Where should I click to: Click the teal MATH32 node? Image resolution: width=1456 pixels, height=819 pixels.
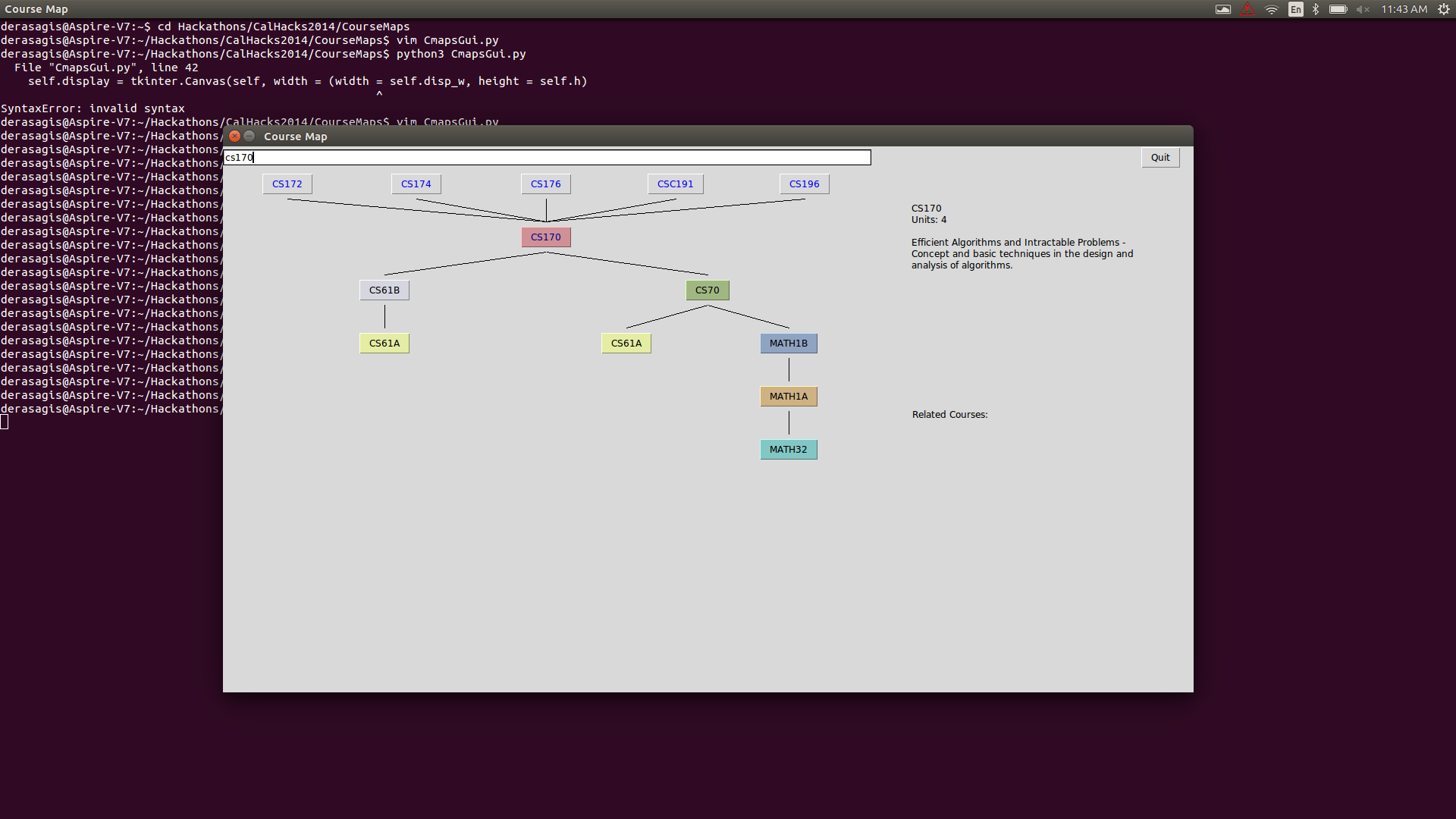click(788, 450)
